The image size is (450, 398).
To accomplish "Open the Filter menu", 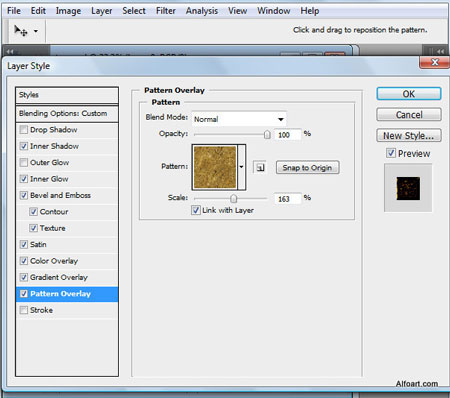I will [166, 11].
